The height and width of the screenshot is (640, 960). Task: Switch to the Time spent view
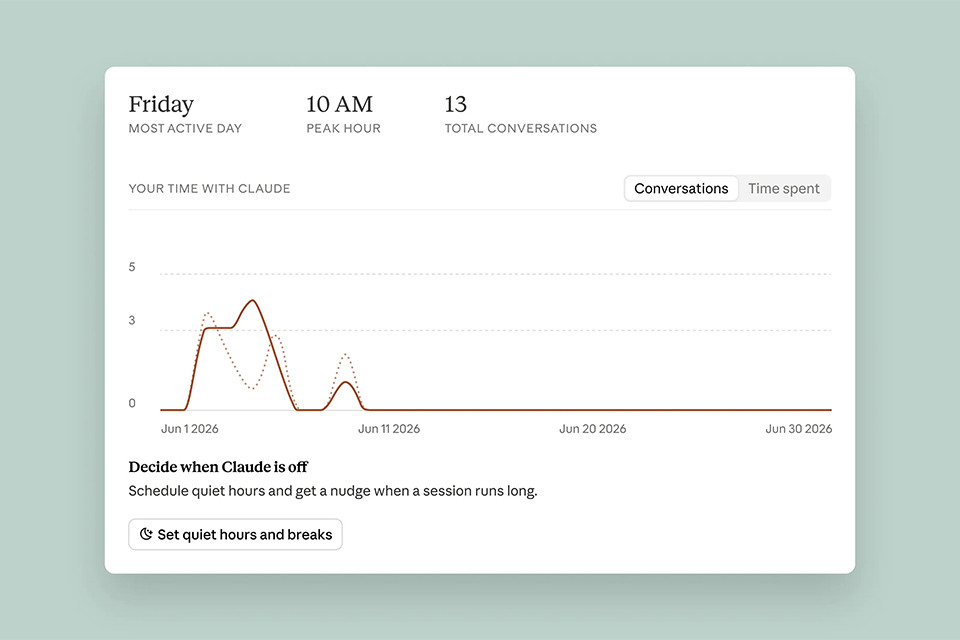[783, 189]
